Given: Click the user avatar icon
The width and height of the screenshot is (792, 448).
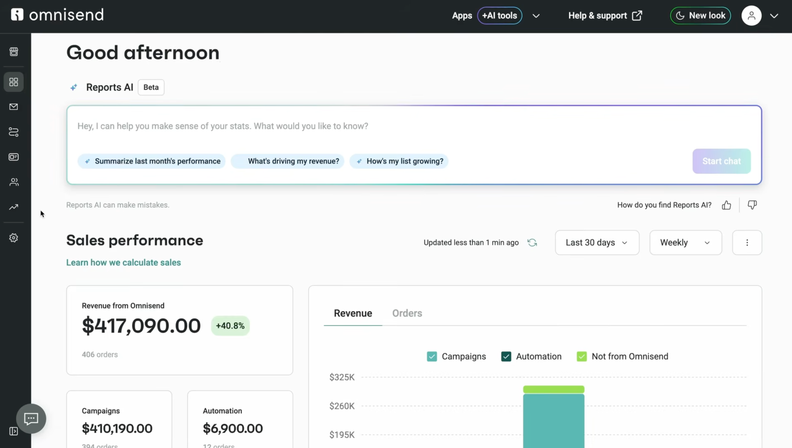Looking at the screenshot, I should coord(751,16).
